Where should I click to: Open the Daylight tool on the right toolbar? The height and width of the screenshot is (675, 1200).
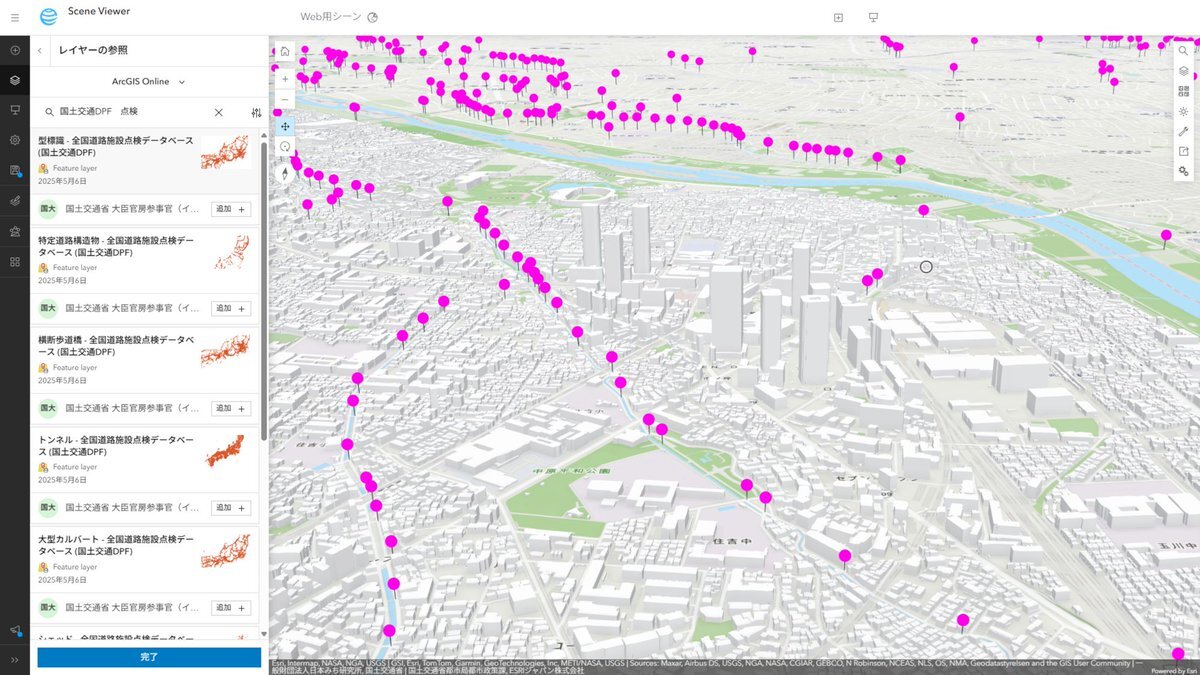pyautogui.click(x=1184, y=111)
